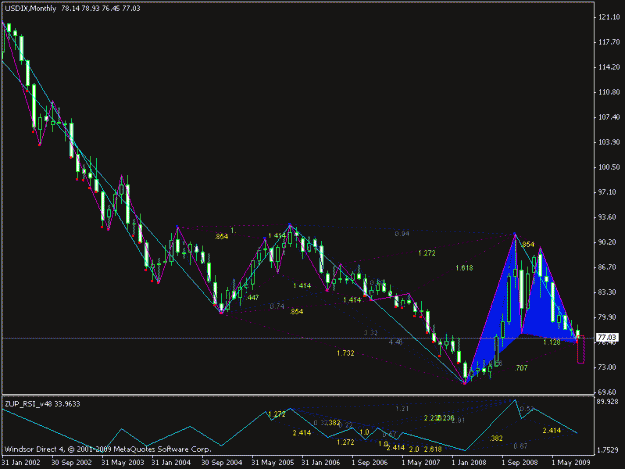Select the 100.50 price axis label
The image size is (625, 469).
click(609, 167)
